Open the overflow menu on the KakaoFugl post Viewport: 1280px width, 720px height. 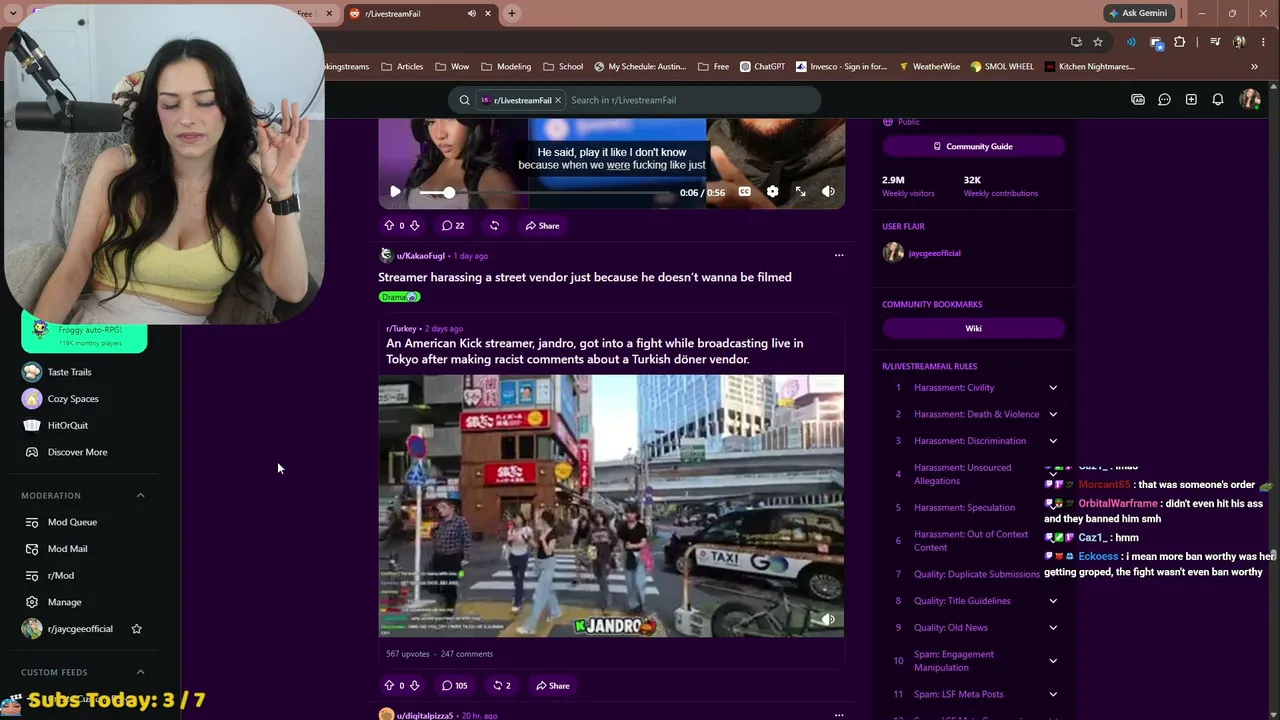pyautogui.click(x=839, y=256)
